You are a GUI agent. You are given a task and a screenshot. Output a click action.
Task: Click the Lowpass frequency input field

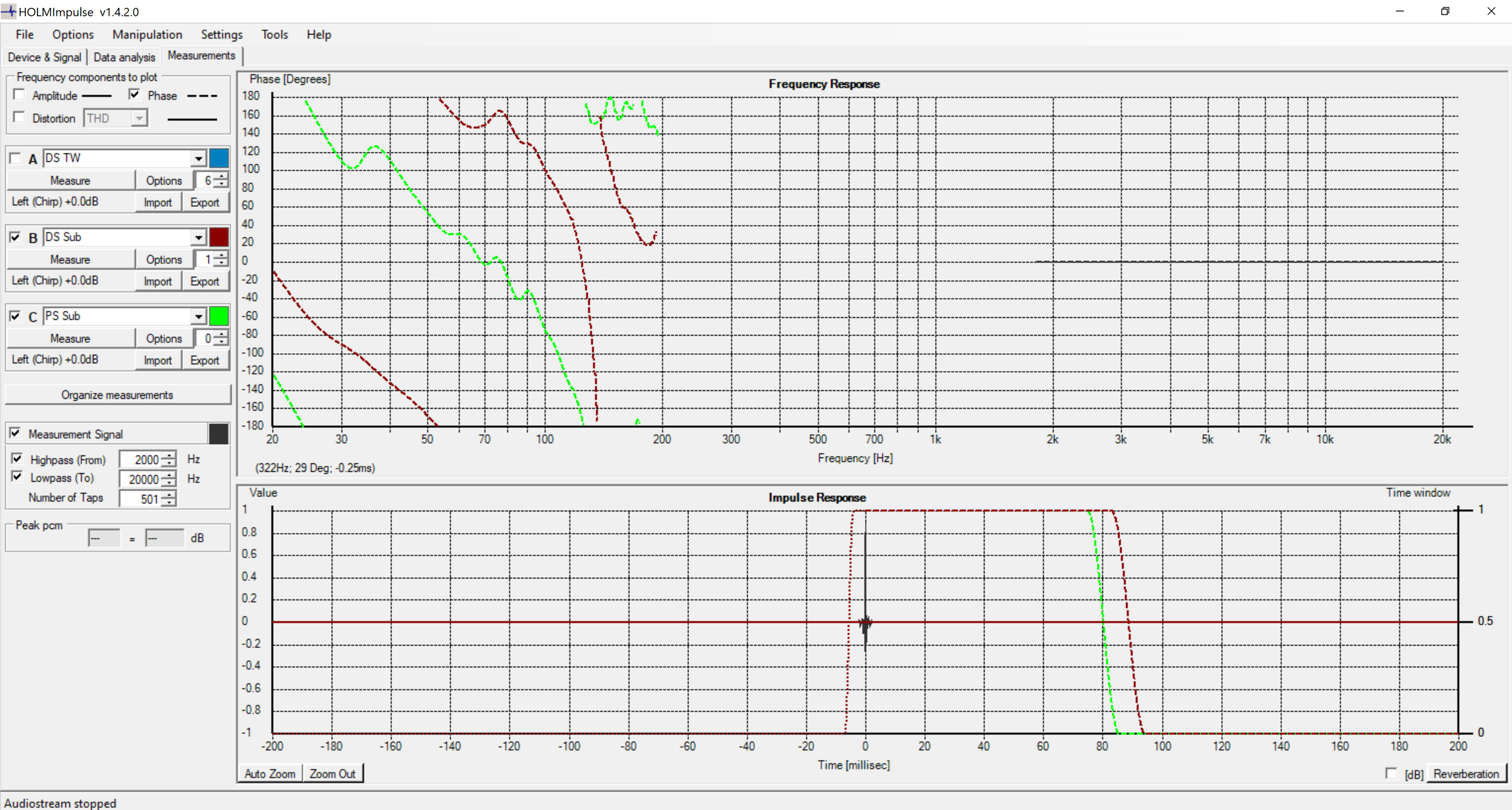tap(142, 479)
